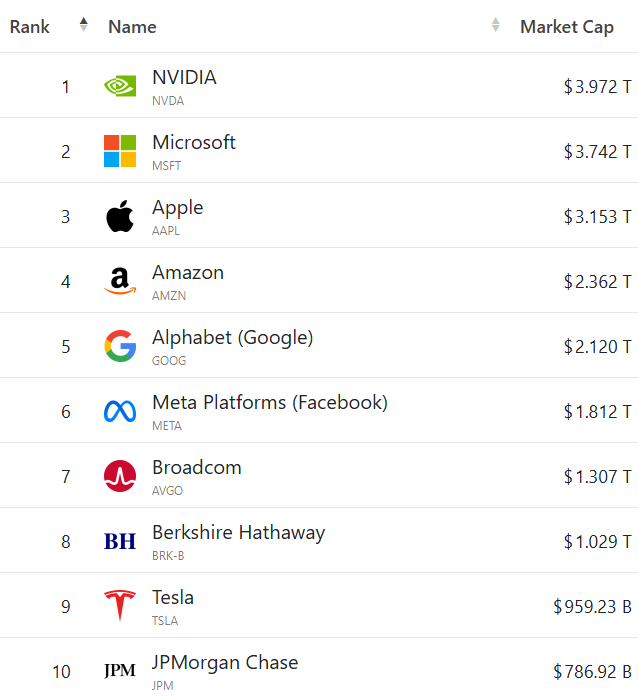
Task: Click the Rank column header label
Action: [29, 27]
